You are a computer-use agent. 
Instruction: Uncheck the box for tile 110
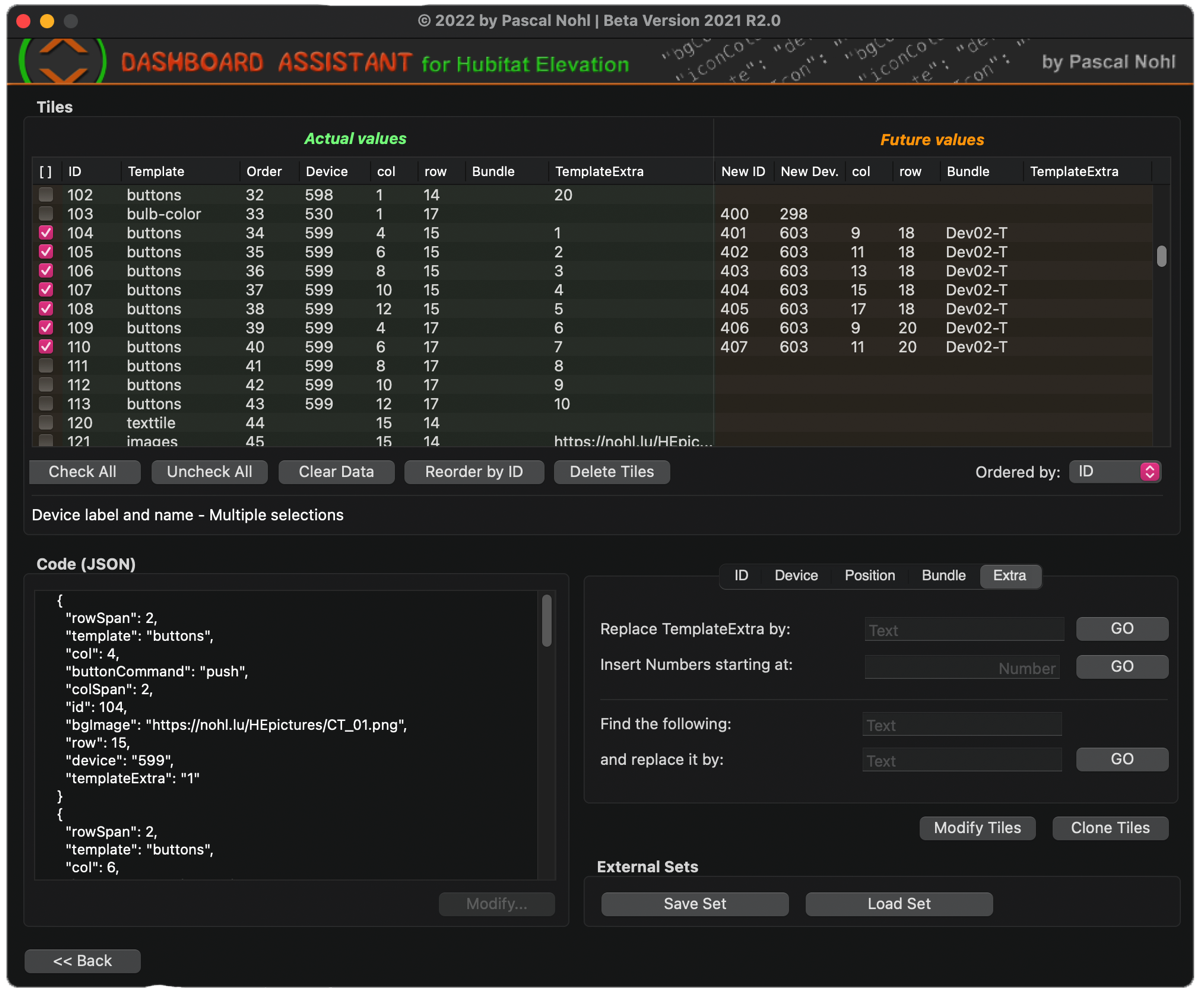pos(46,347)
